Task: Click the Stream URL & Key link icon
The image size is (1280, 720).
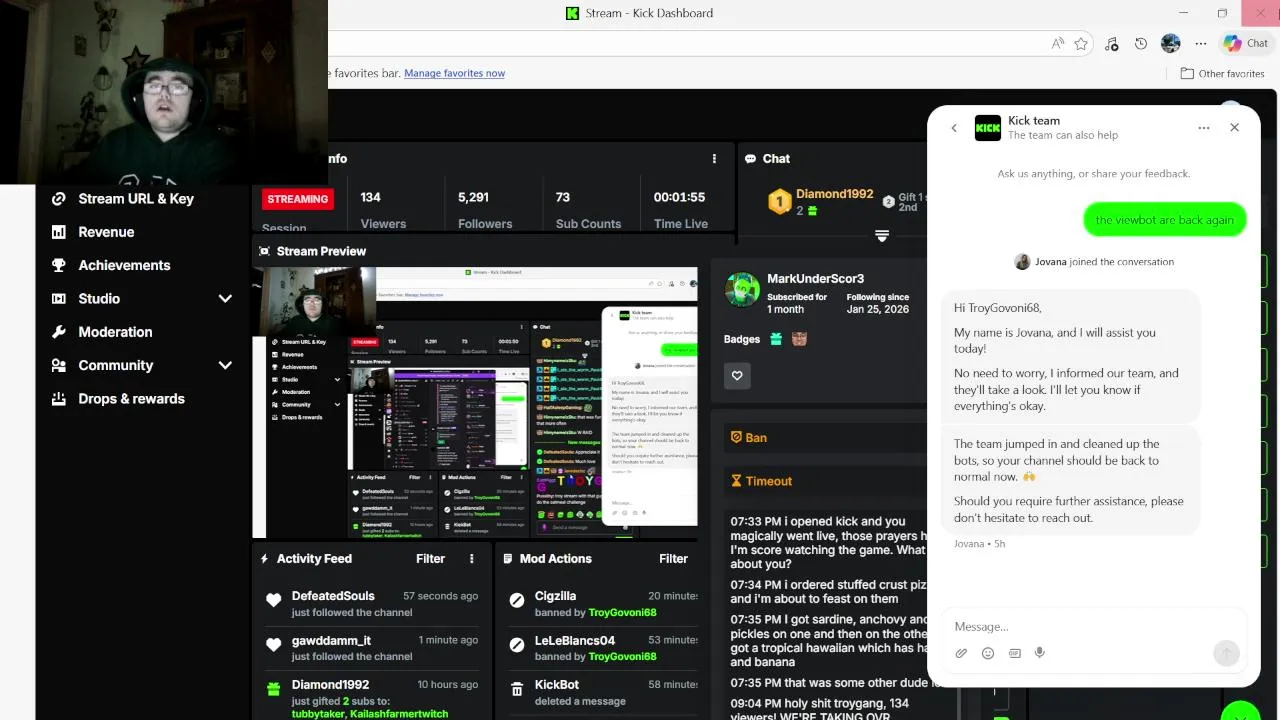Action: (x=59, y=198)
